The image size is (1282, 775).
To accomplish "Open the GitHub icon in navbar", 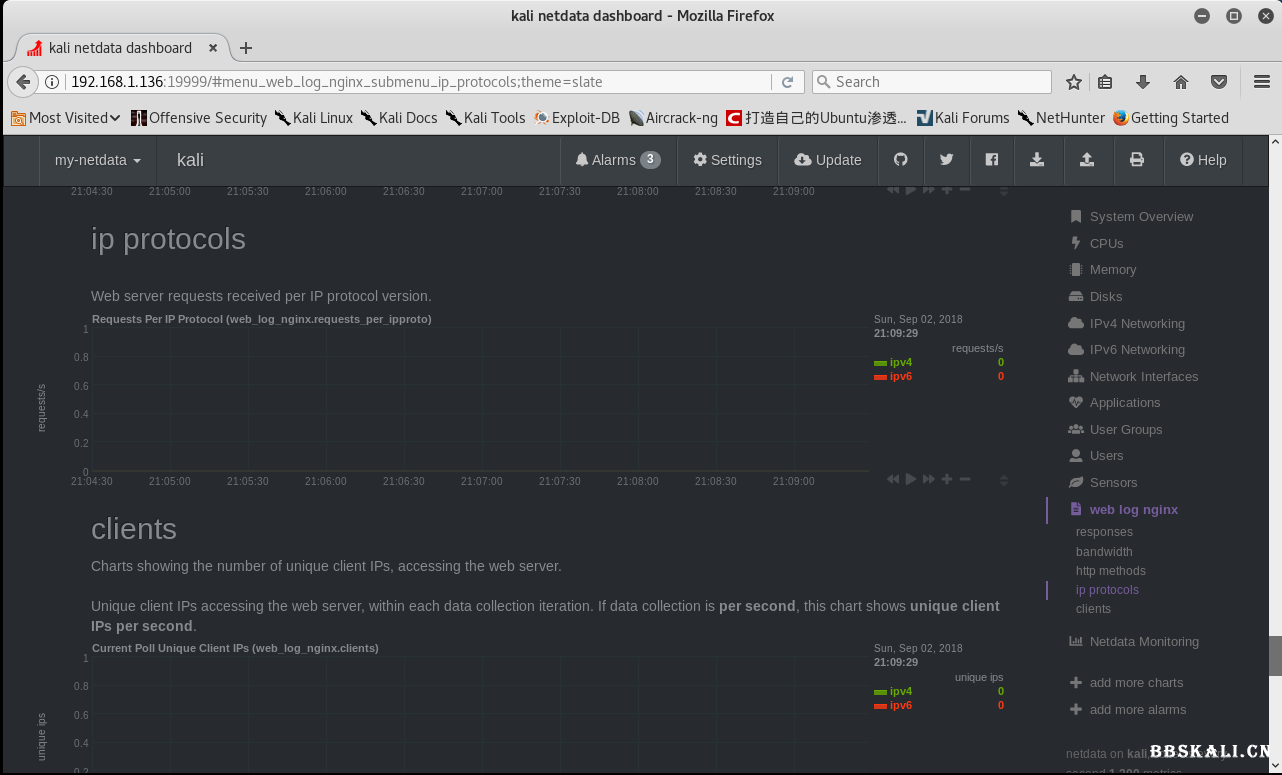I will [900, 160].
